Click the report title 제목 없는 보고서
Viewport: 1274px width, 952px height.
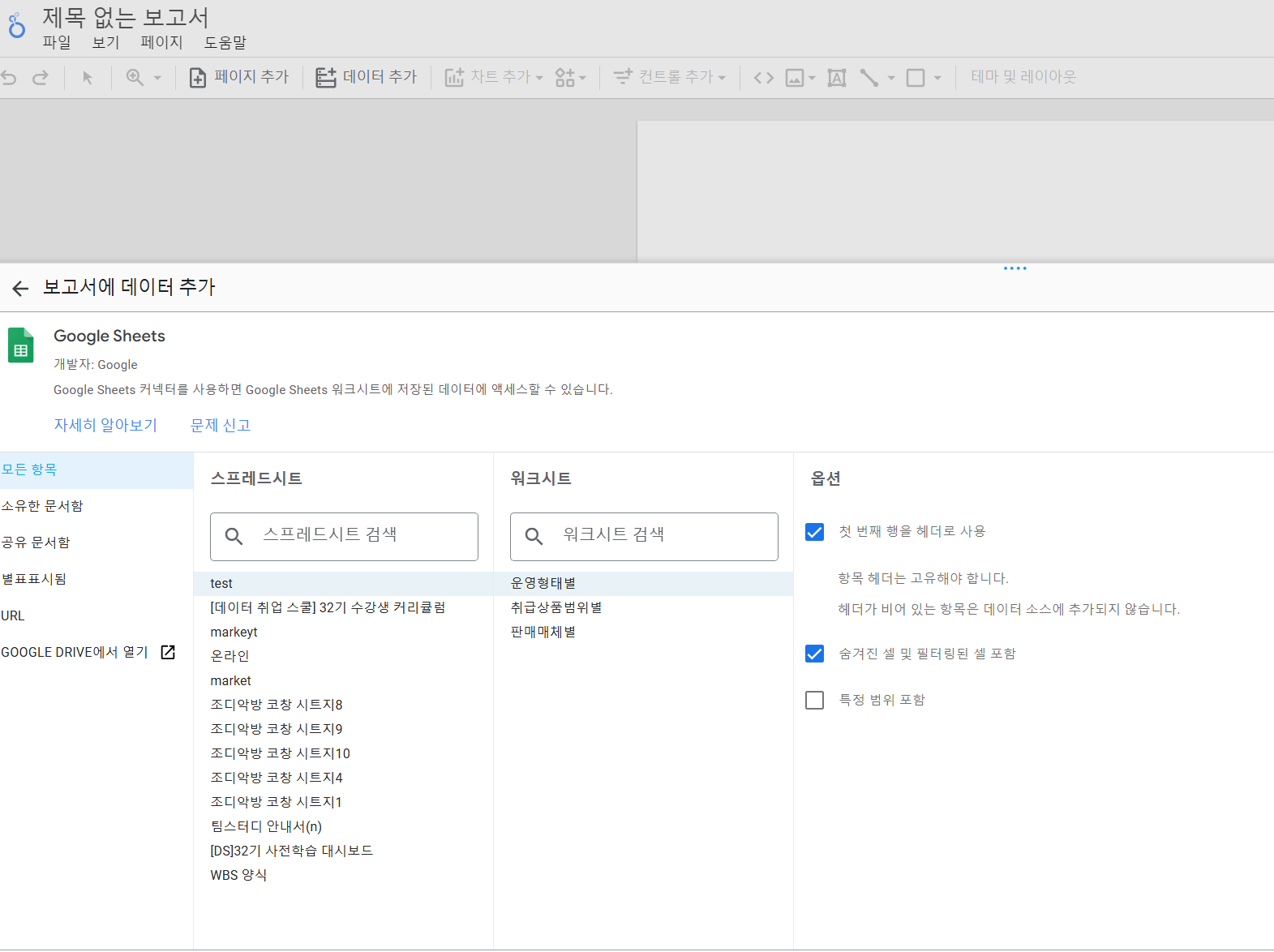coord(126,17)
